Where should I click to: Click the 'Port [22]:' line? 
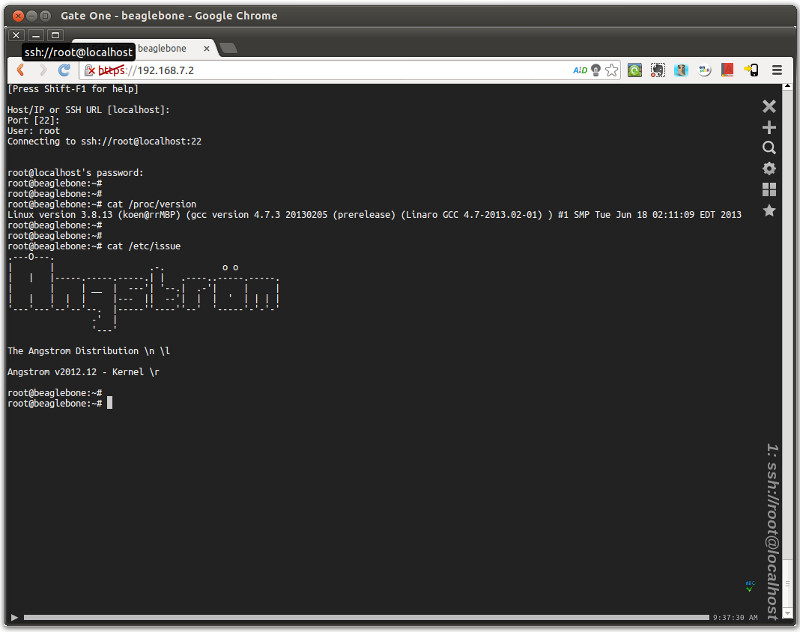click(x=34, y=120)
